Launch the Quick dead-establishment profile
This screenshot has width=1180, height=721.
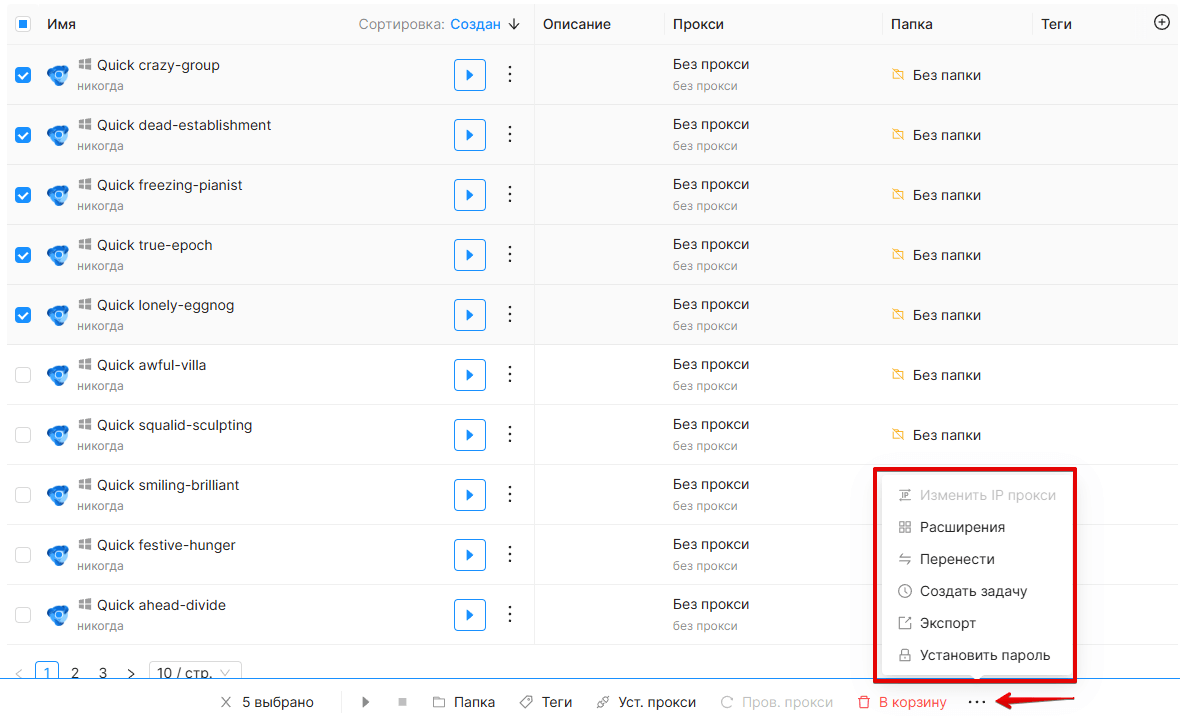pos(470,135)
